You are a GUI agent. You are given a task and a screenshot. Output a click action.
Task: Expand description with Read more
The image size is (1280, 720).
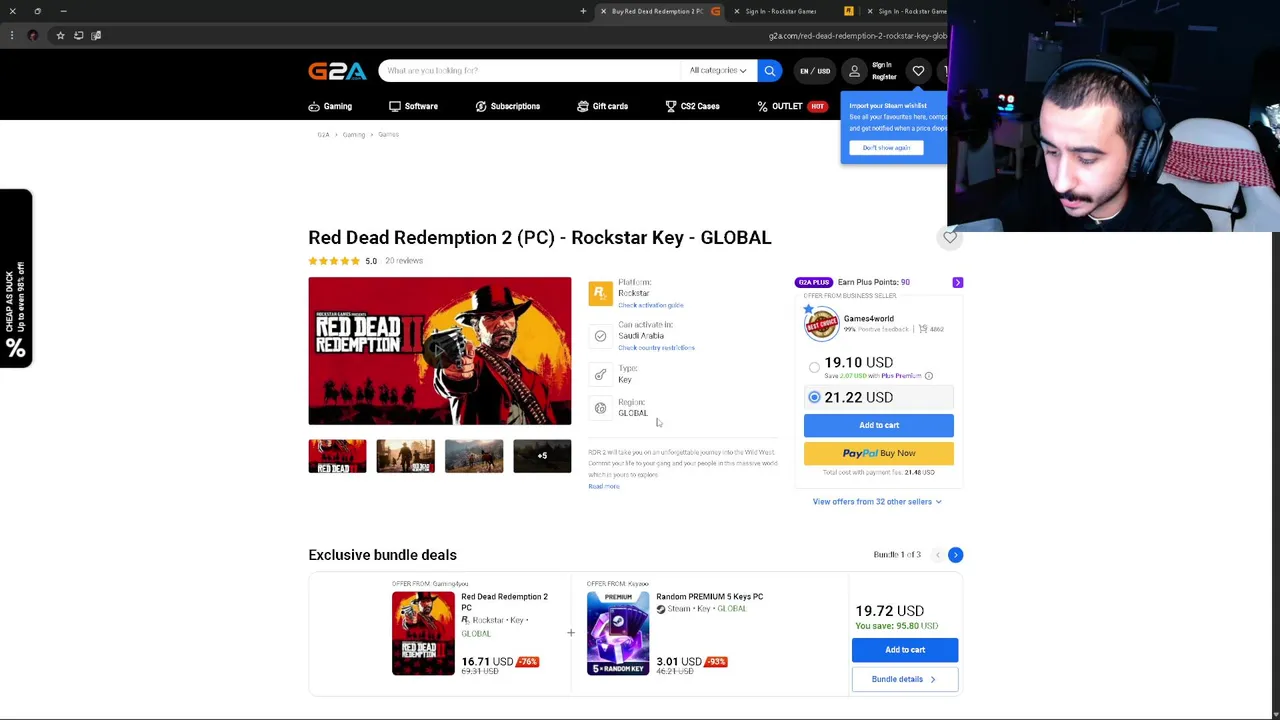[604, 486]
